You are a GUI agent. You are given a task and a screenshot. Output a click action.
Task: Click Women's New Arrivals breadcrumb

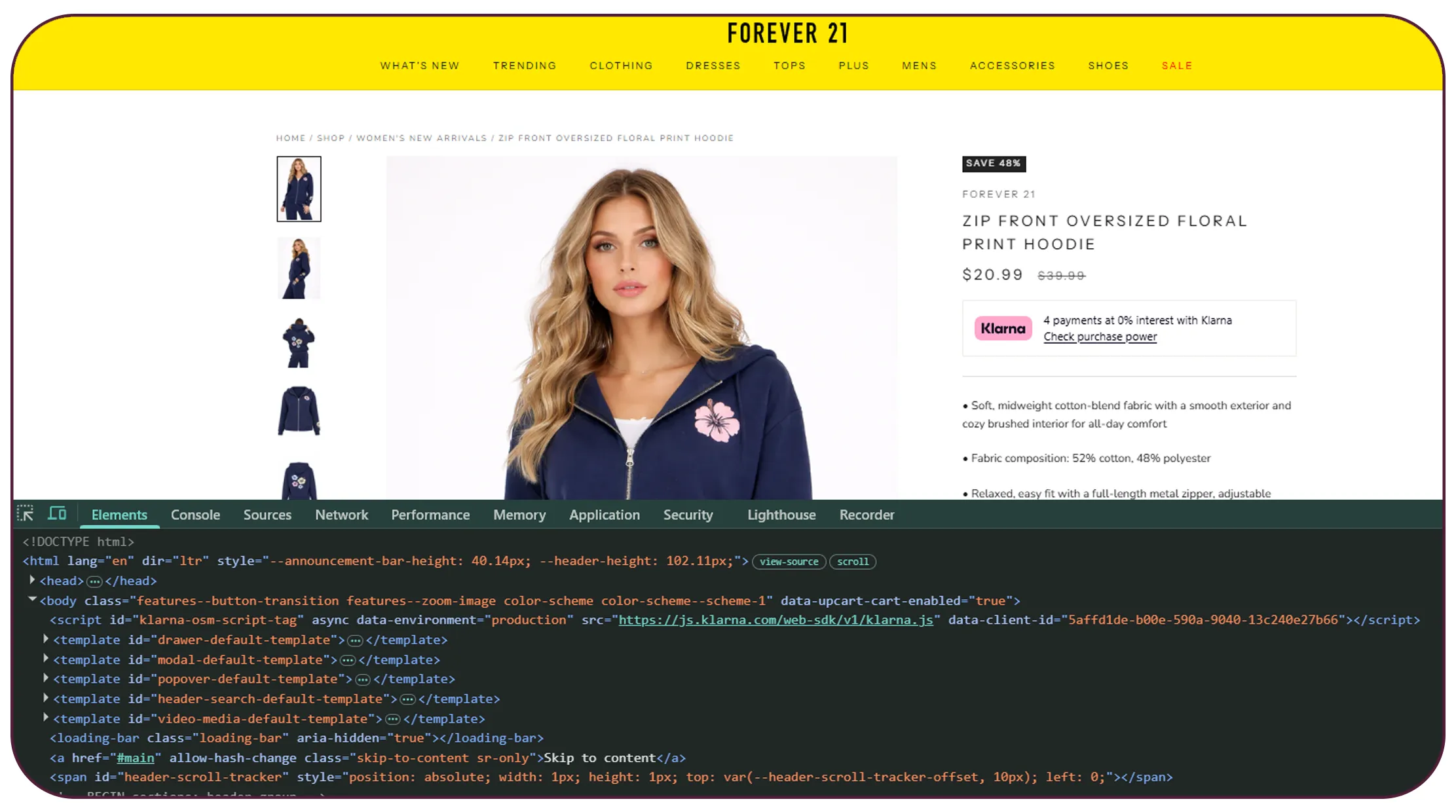[422, 138]
